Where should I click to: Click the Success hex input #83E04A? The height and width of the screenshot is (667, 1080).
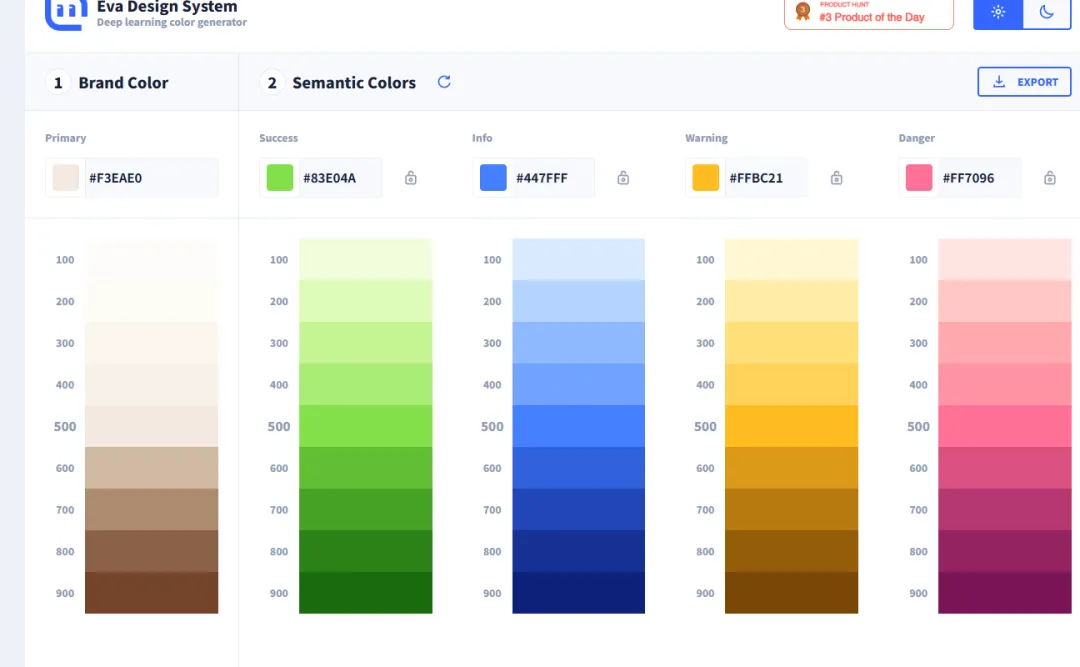coord(340,178)
